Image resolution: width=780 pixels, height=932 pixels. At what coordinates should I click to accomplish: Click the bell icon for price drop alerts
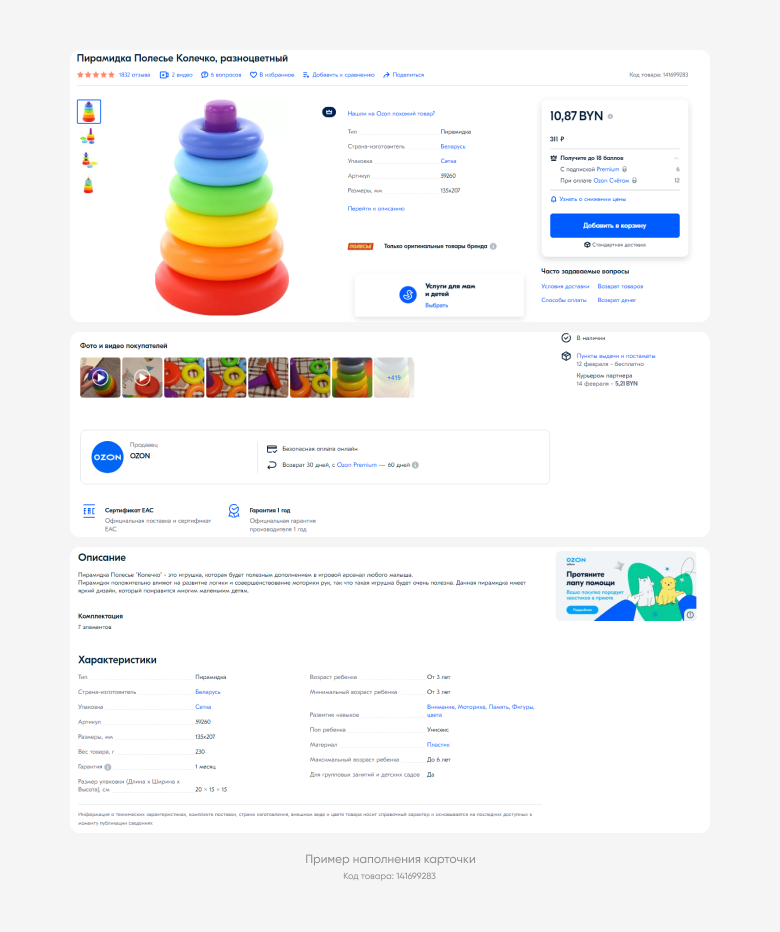[553, 199]
